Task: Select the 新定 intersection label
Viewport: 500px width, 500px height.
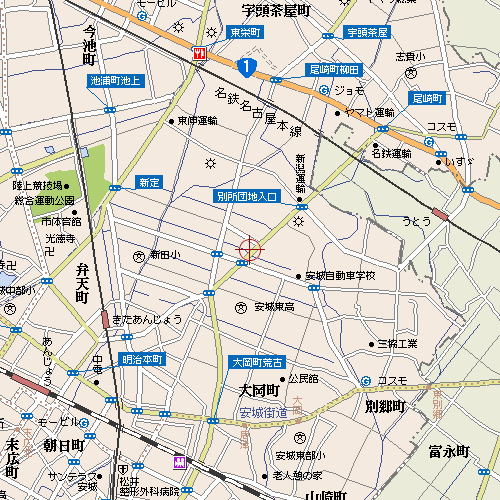Action: [x=149, y=182]
